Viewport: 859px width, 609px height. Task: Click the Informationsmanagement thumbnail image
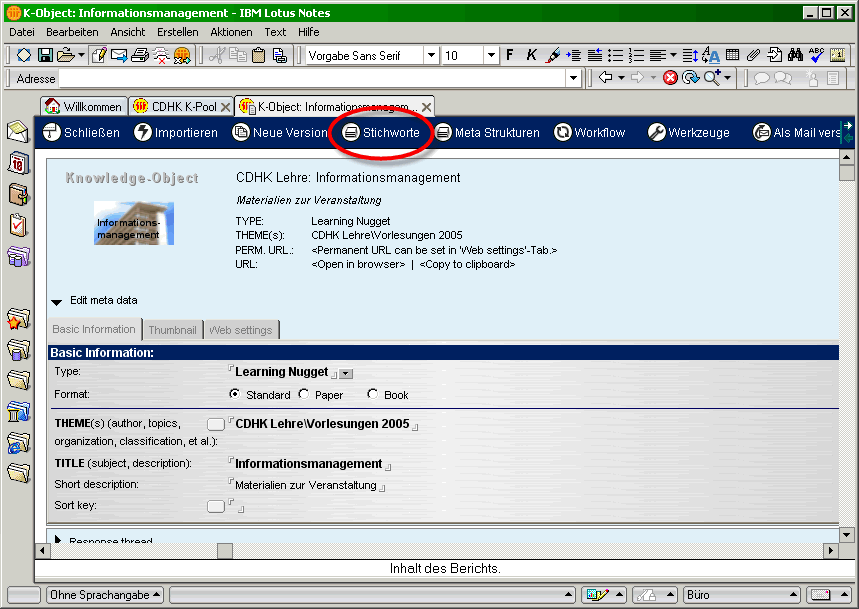tap(134, 223)
